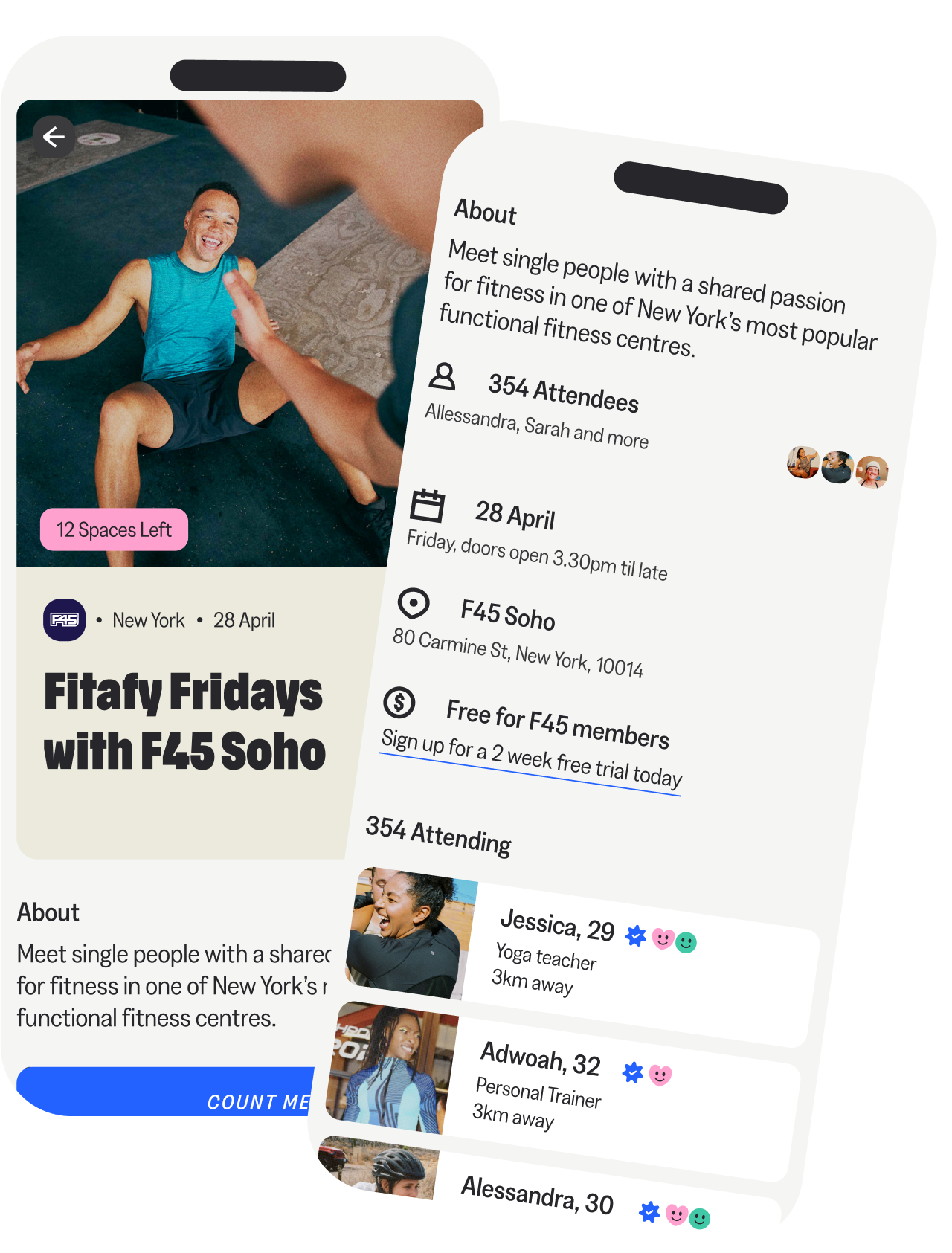952x1253 pixels.
Task: Click the attendee avatar group
Action: point(837,467)
